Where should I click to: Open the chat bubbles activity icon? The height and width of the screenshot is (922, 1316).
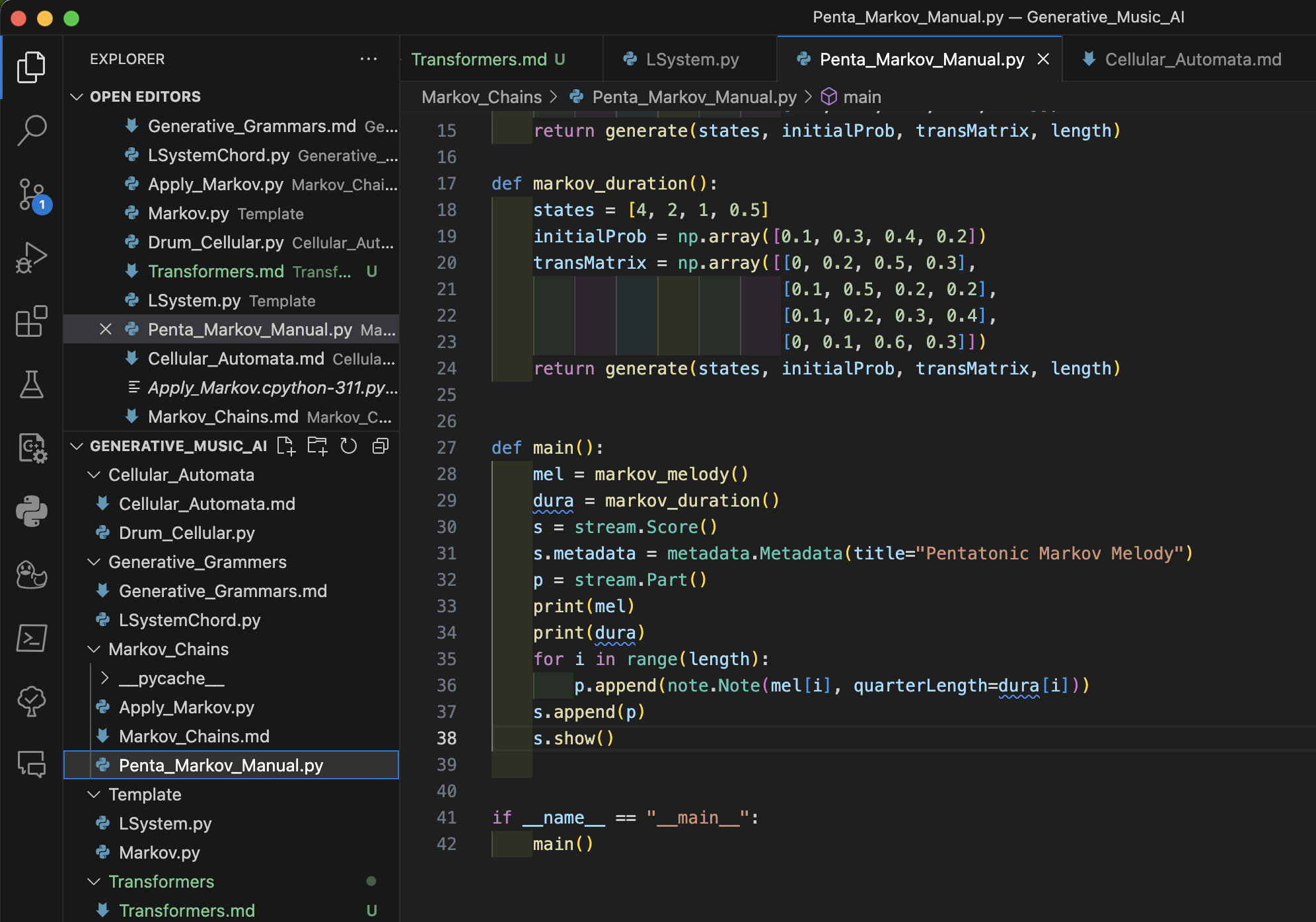[31, 765]
